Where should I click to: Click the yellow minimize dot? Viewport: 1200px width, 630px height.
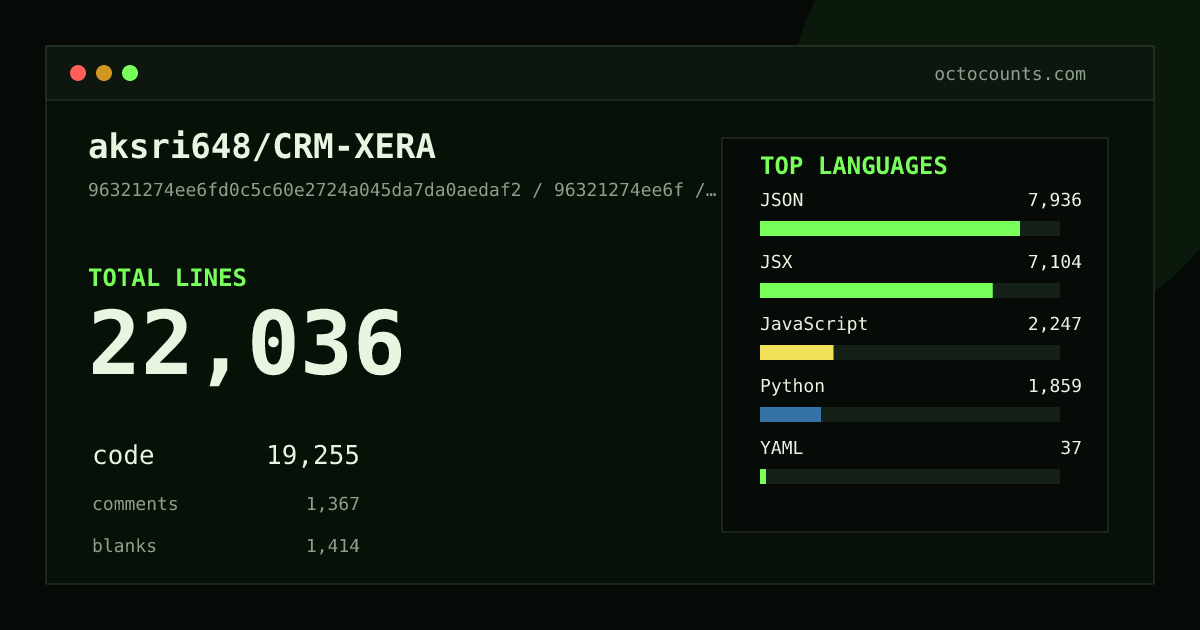[104, 73]
